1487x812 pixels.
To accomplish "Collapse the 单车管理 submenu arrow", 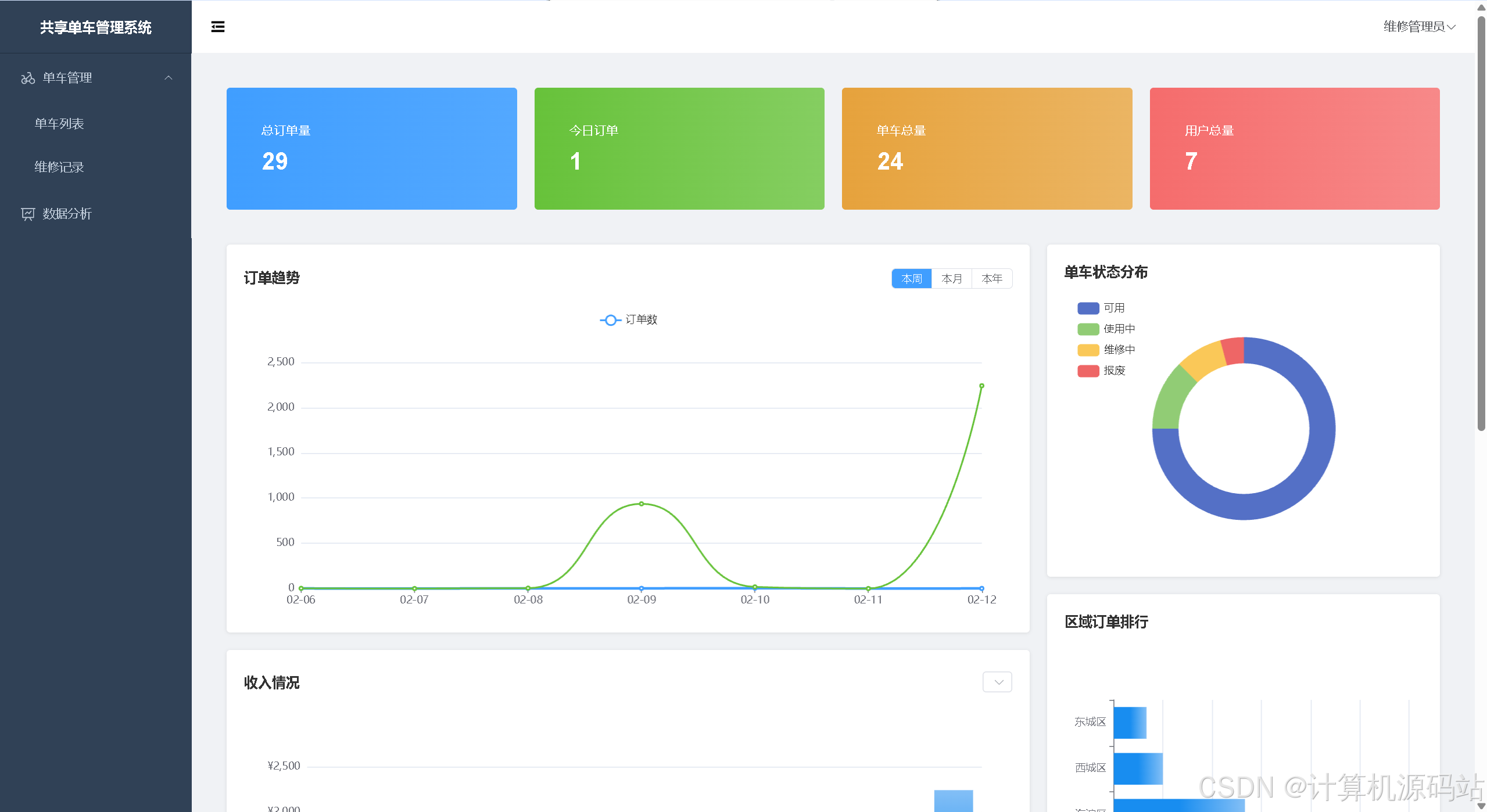I will click(x=169, y=78).
